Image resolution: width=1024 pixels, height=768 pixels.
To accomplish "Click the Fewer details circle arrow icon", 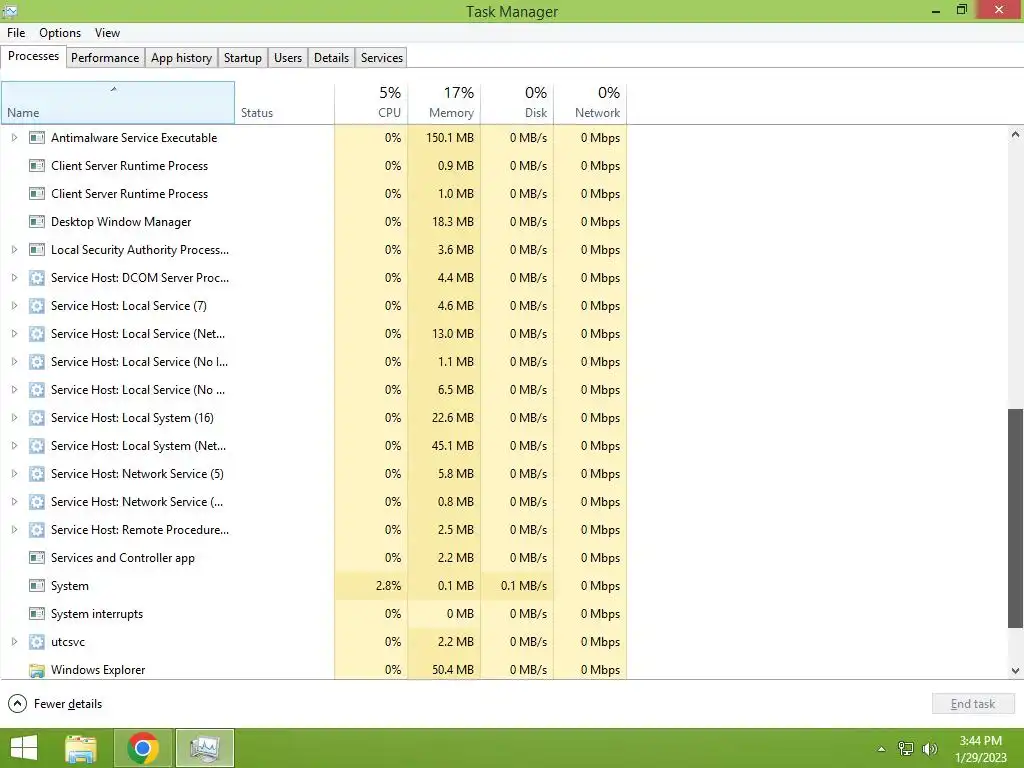I will [18, 704].
